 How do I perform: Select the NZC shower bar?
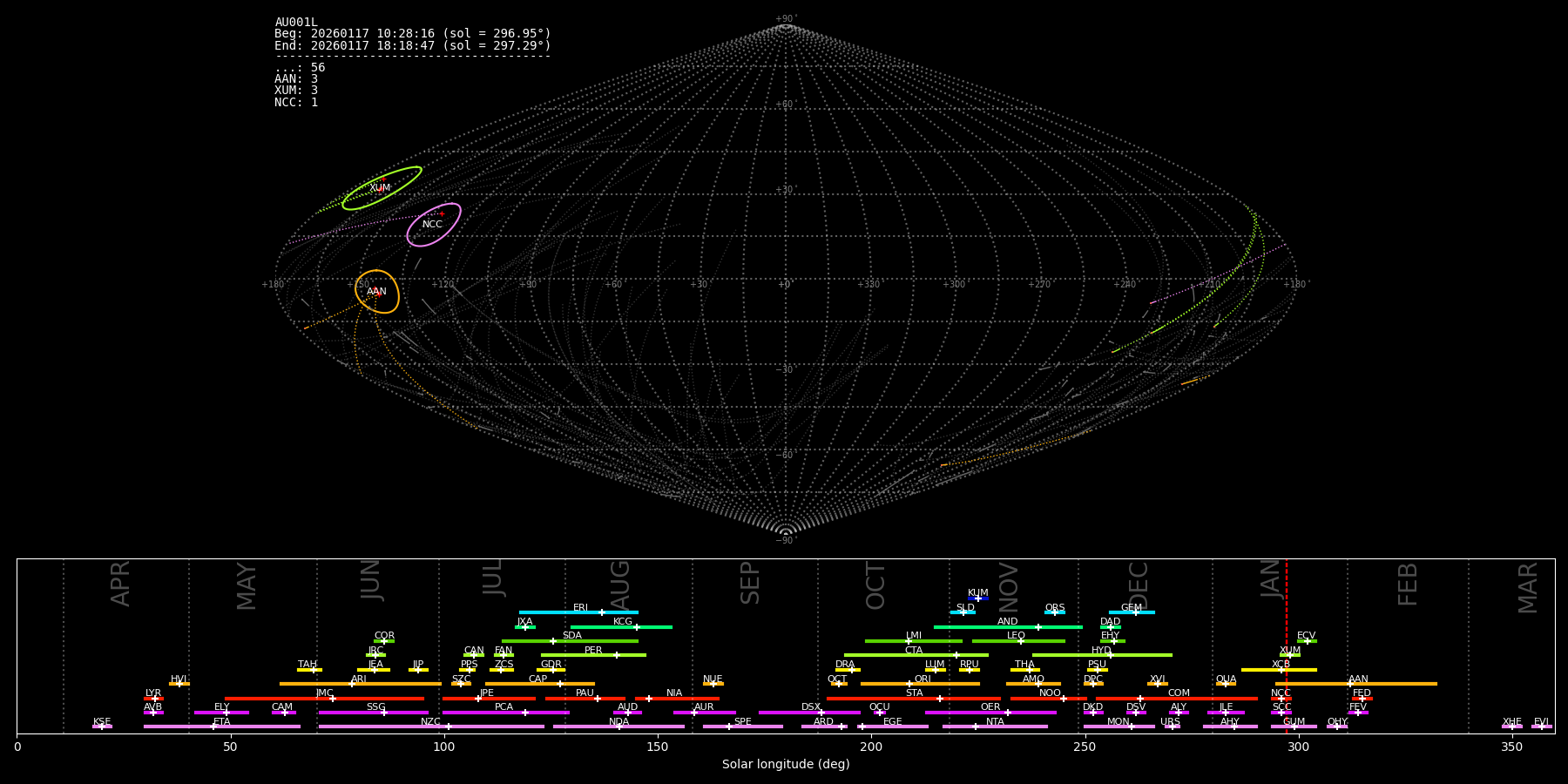[431, 727]
